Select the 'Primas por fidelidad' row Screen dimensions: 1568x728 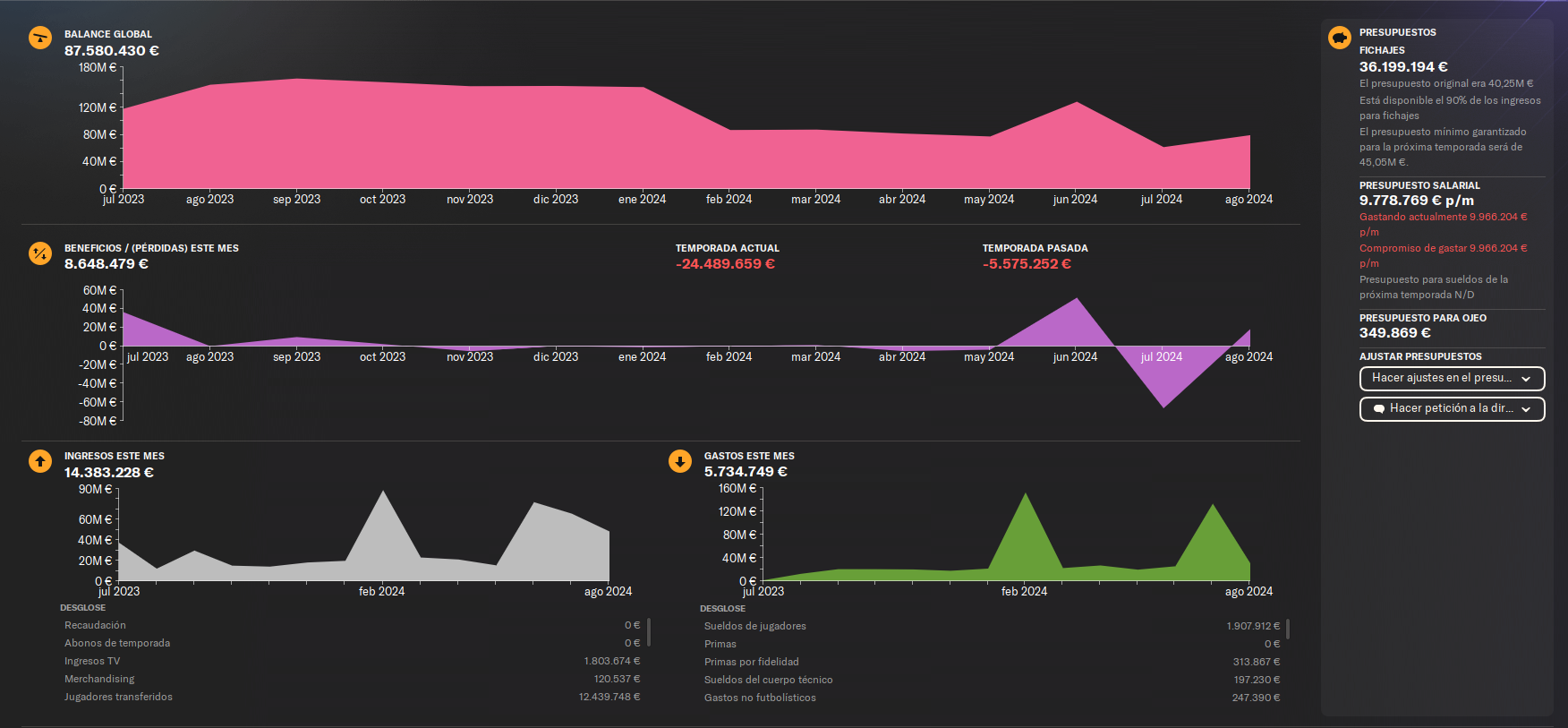993,662
